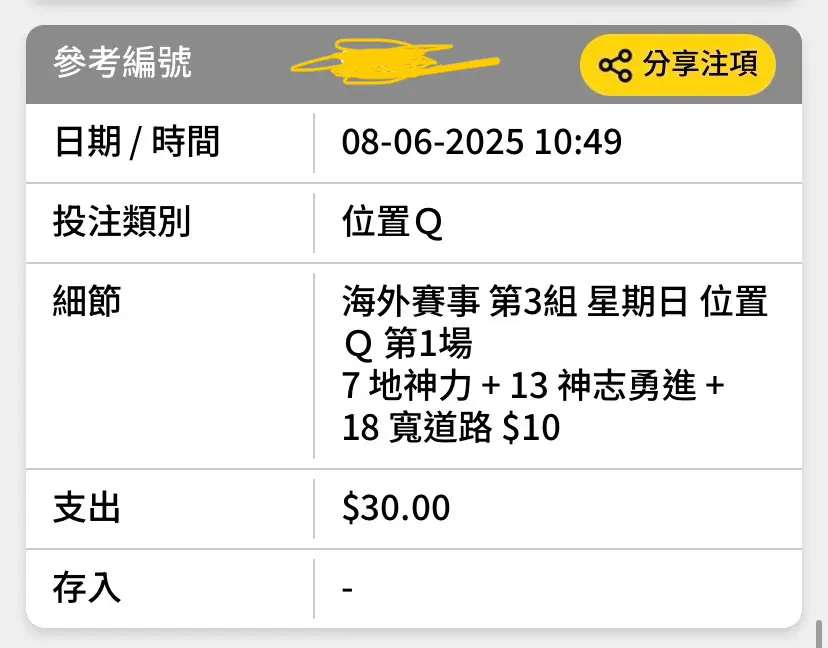This screenshot has width=828, height=648.
Task: Click the 位置Q bet type value
Action: click(x=392, y=222)
